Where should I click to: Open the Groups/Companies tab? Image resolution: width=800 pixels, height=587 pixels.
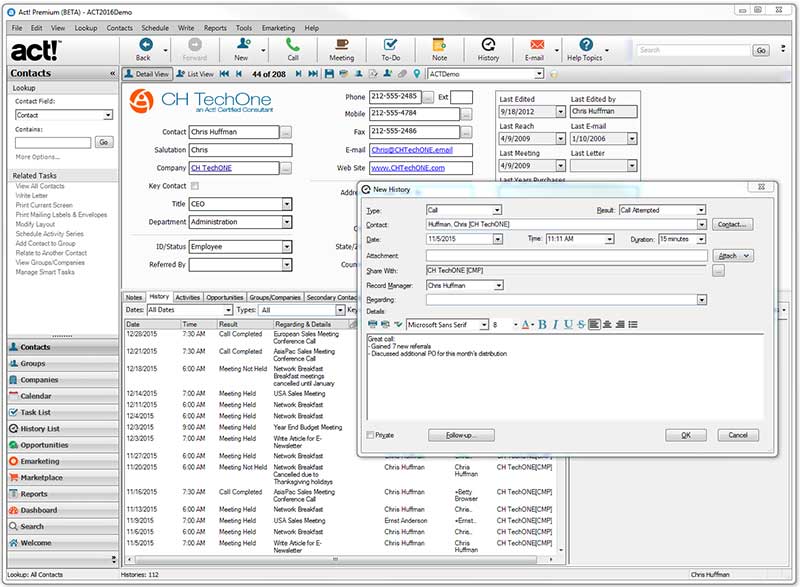[275, 297]
